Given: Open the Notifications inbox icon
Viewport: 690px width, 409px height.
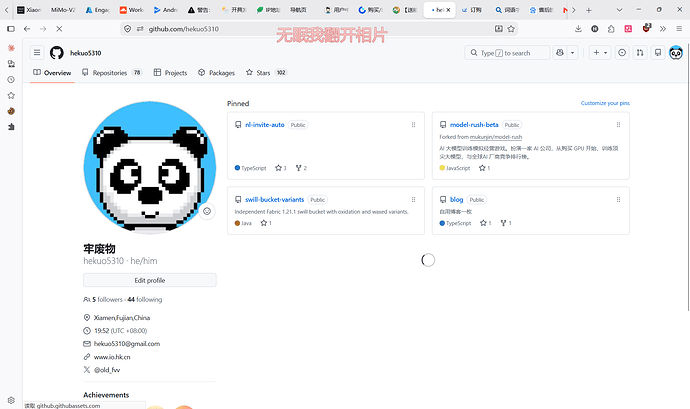Looking at the screenshot, I should tap(658, 53).
